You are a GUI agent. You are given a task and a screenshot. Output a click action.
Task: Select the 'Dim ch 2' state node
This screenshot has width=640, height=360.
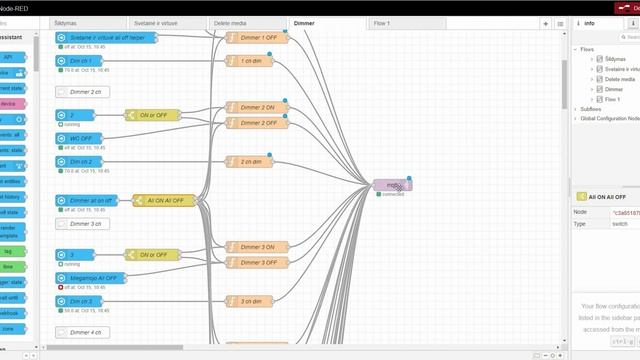[x=79, y=162]
